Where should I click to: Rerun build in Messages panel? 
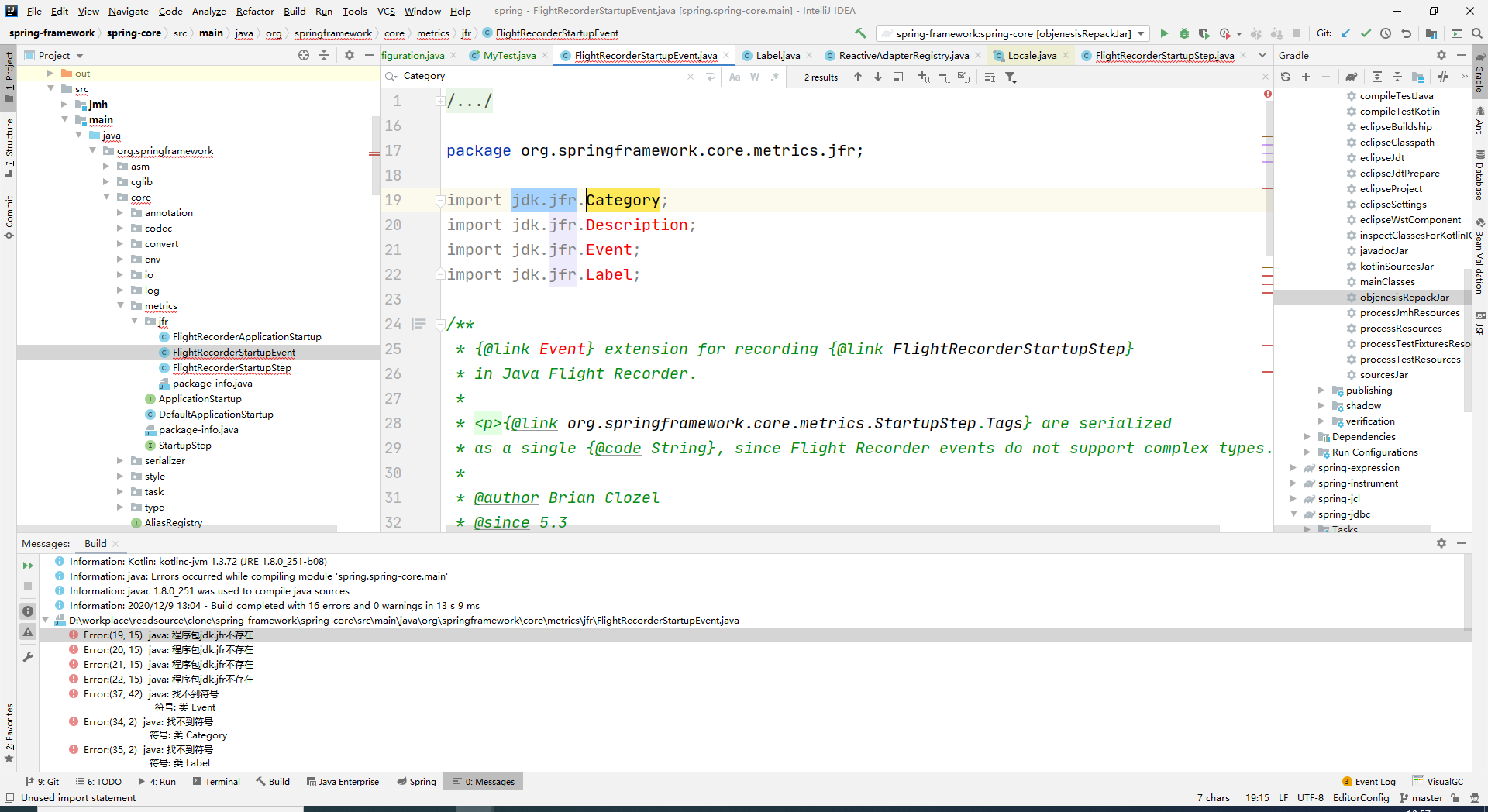(x=28, y=566)
